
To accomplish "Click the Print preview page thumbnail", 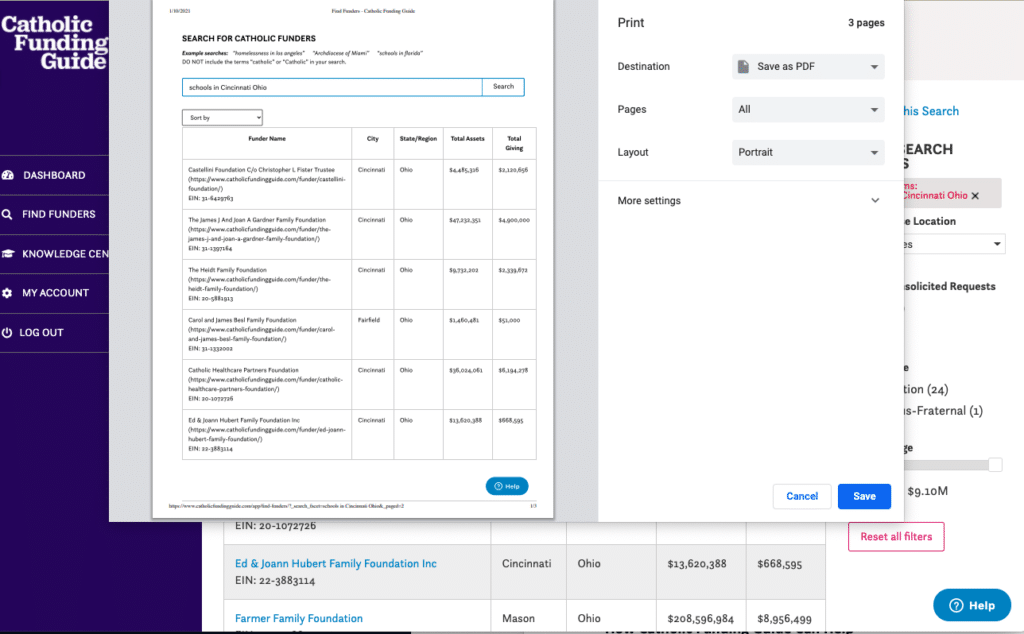I will [x=353, y=259].
